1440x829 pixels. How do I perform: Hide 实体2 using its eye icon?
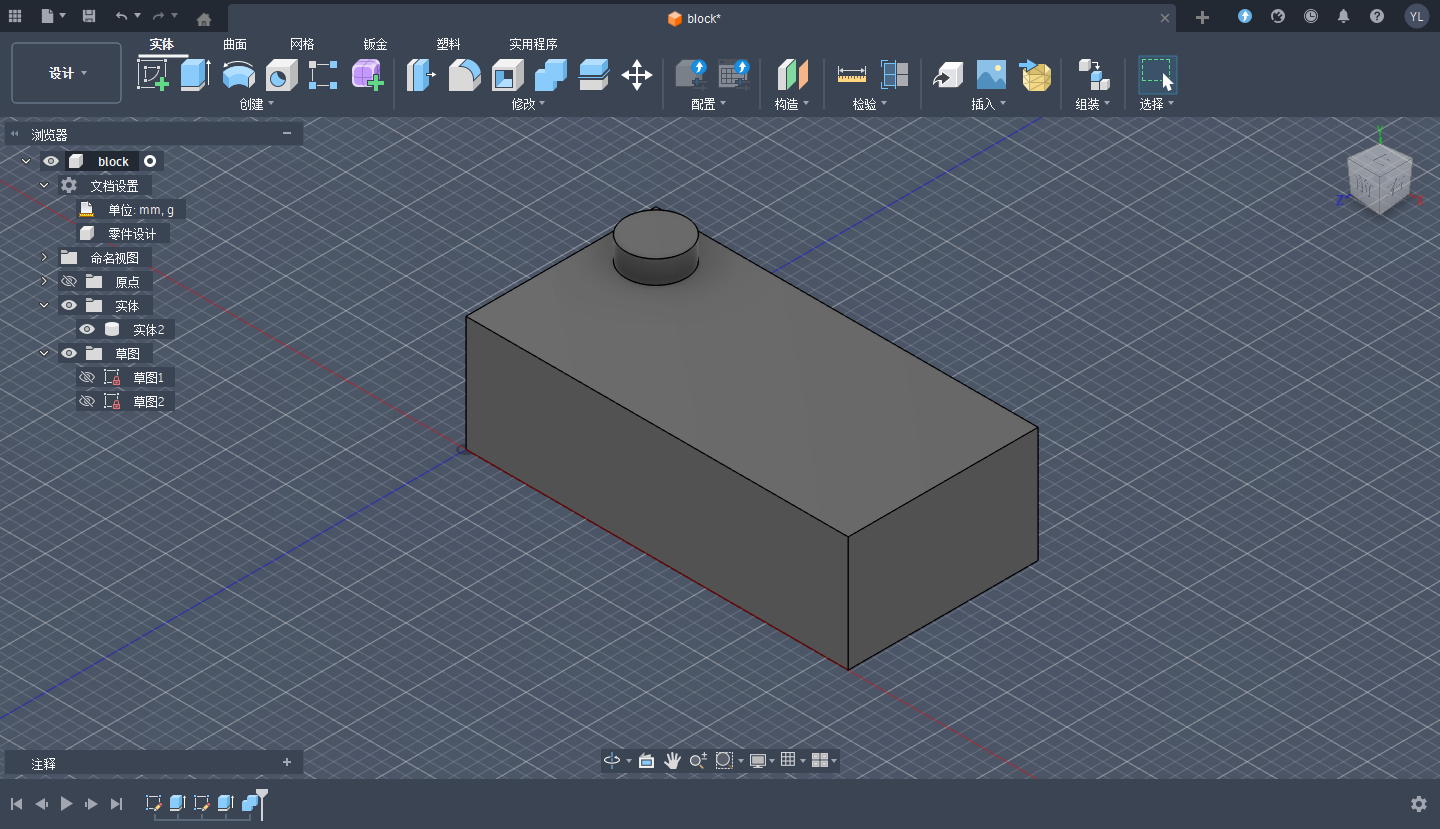coord(87,329)
